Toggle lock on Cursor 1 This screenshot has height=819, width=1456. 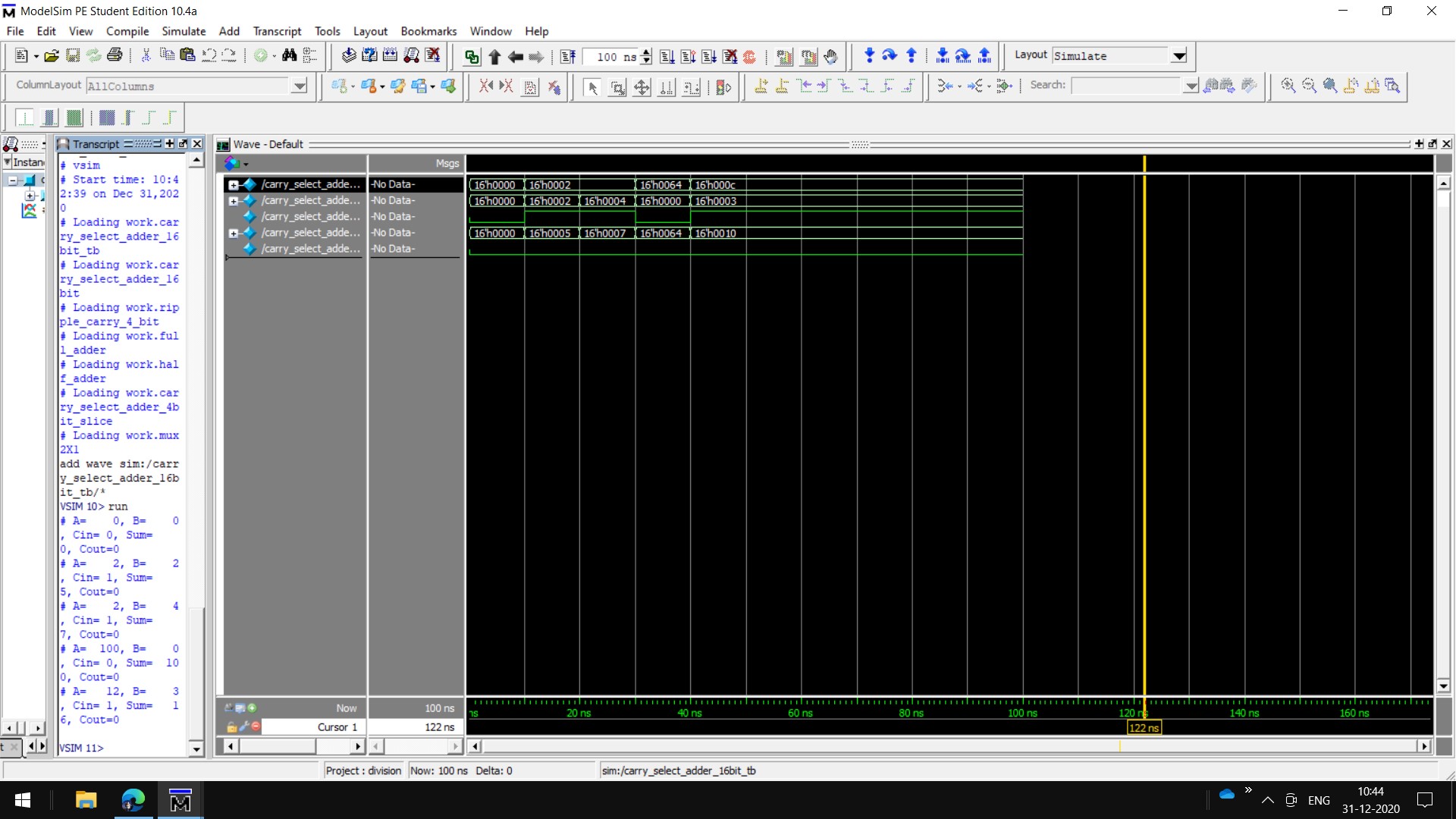tap(233, 726)
